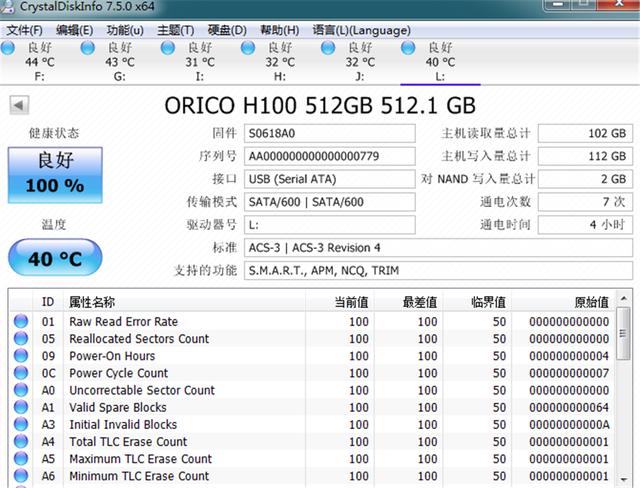Click the power-on hours value 4 小时
Image resolution: width=640 pixels, height=488 pixels.
pos(585,225)
